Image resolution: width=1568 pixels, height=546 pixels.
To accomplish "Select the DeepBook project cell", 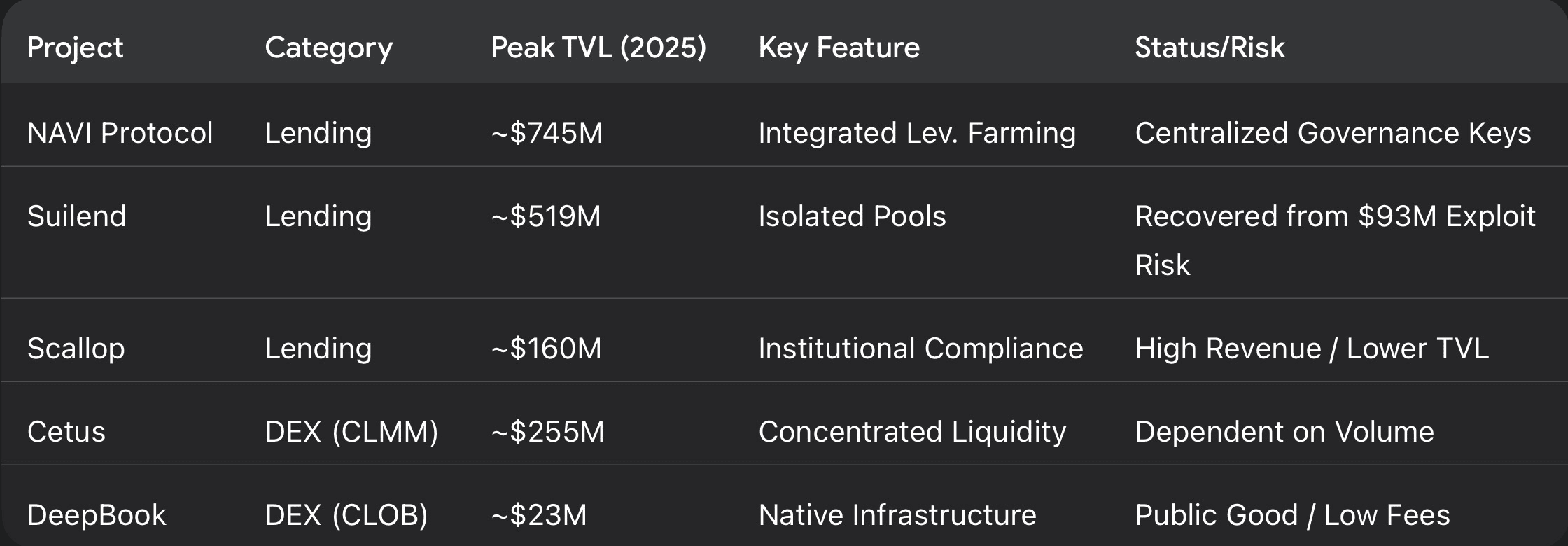I will point(97,515).
